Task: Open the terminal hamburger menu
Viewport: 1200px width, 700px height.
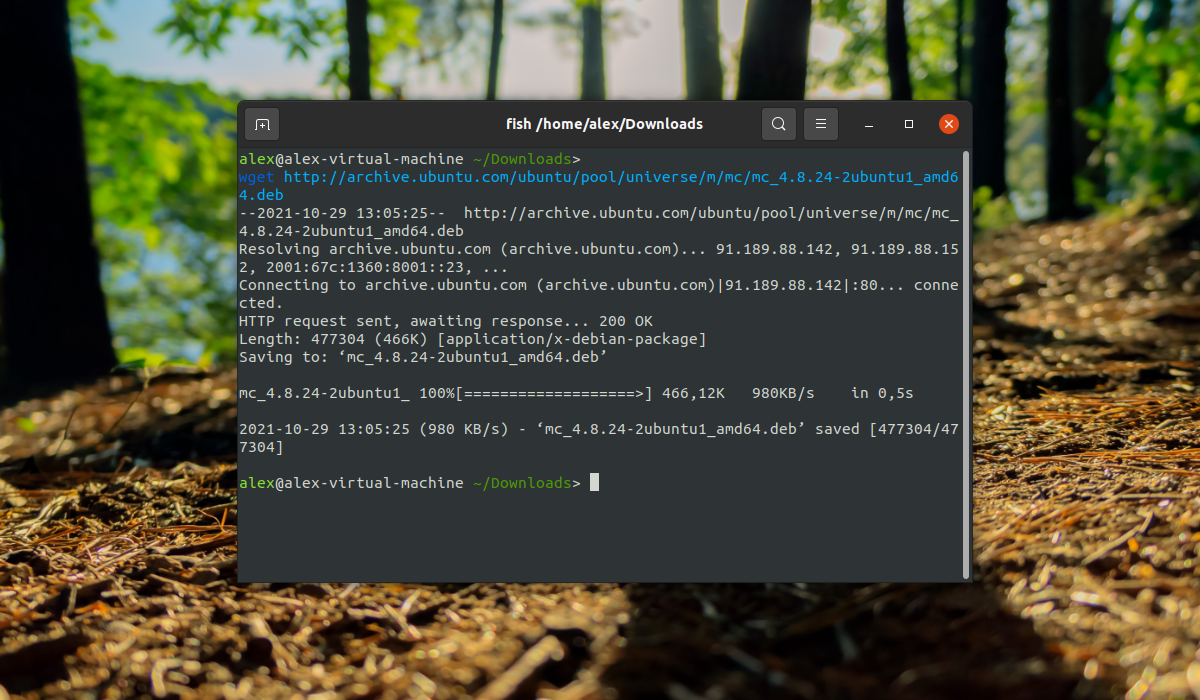Action: pos(820,124)
